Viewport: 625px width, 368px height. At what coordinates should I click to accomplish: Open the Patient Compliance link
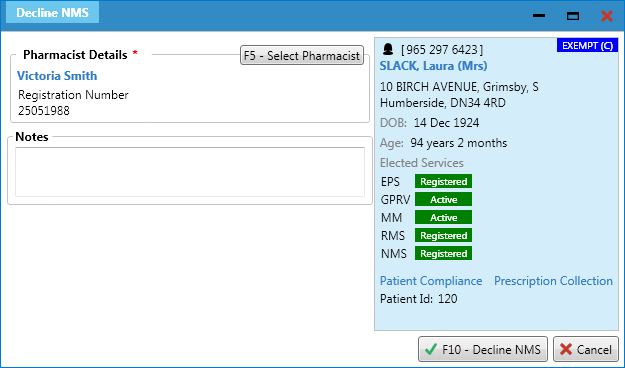pos(431,281)
